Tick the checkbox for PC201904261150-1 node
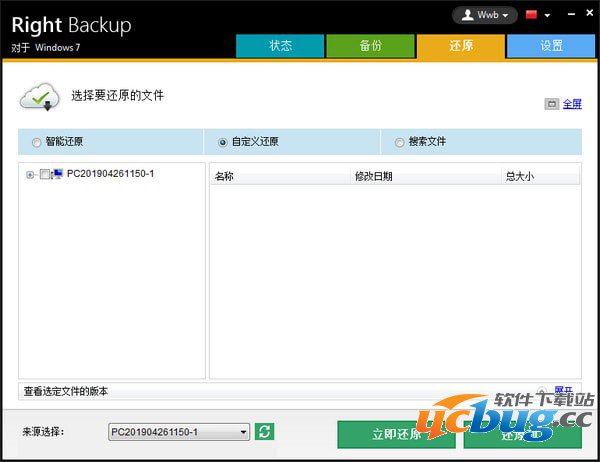This screenshot has height=462, width=600. [x=44, y=174]
